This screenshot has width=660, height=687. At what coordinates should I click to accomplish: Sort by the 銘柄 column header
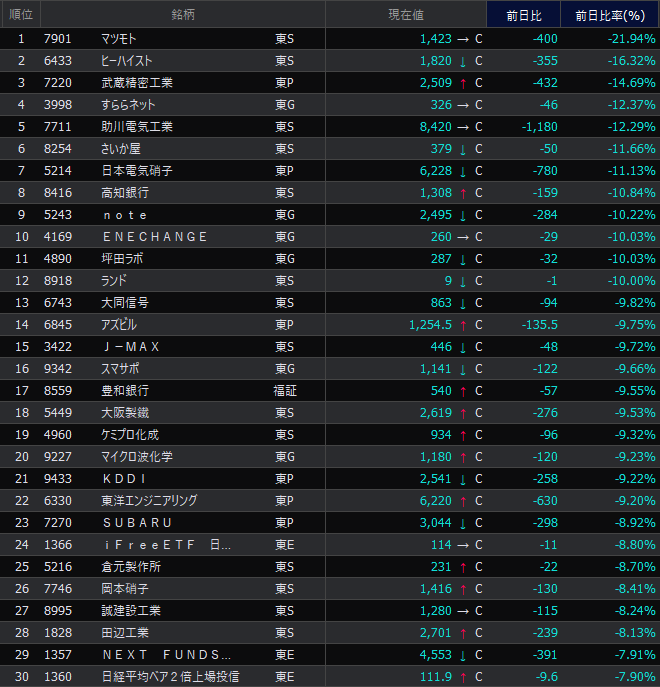(183, 14)
